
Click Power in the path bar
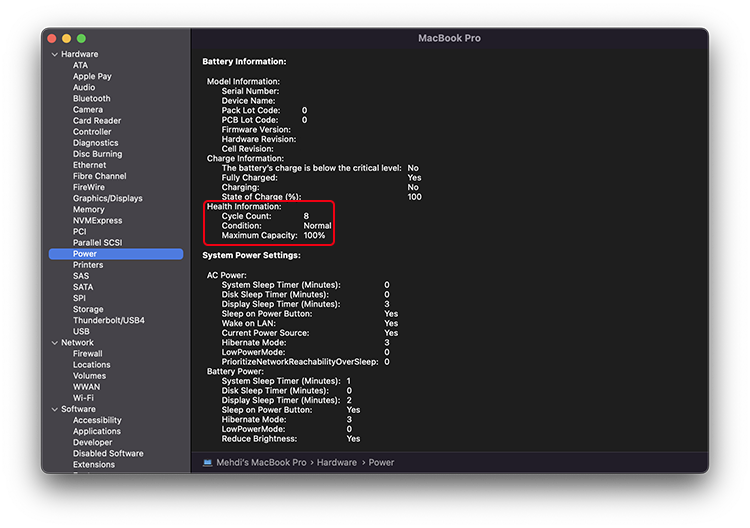[x=381, y=462]
